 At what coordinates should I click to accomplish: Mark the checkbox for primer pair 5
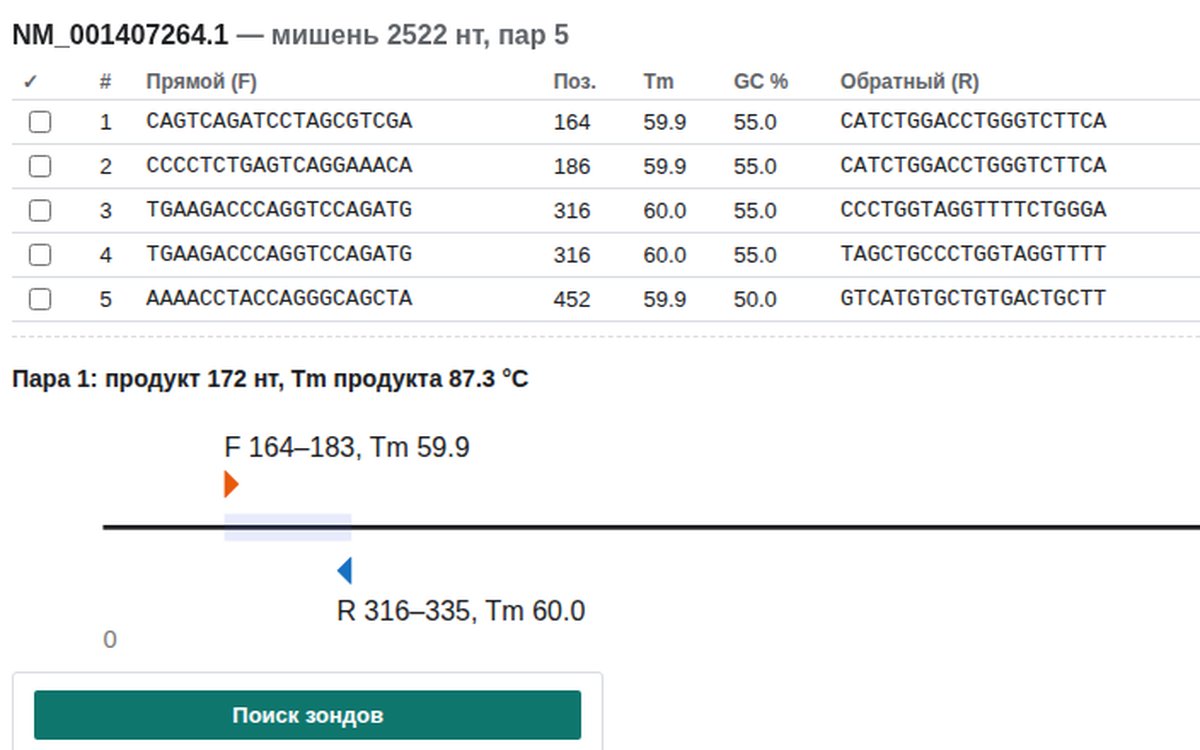[40, 298]
